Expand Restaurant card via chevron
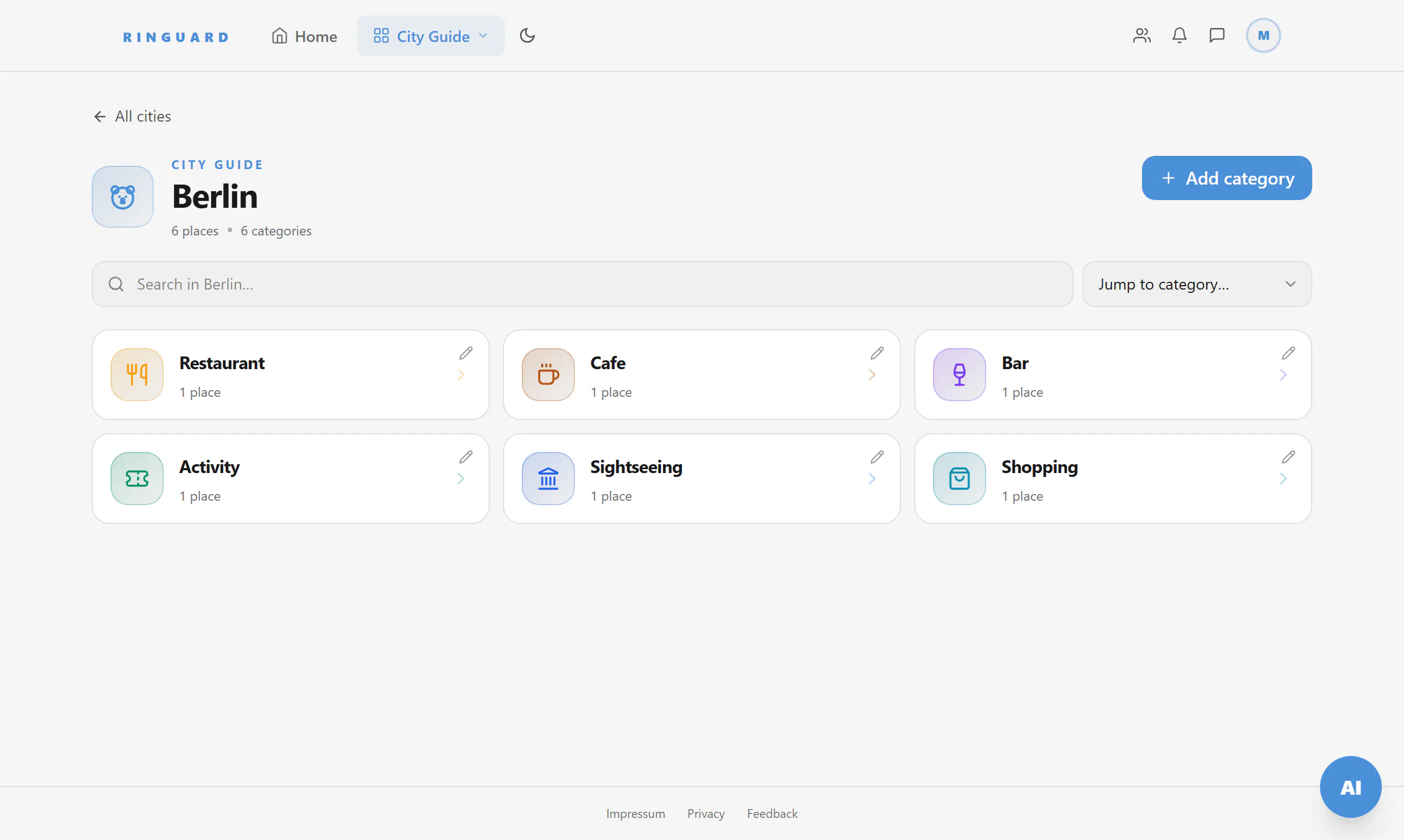Image resolution: width=1404 pixels, height=840 pixels. pyautogui.click(x=461, y=375)
